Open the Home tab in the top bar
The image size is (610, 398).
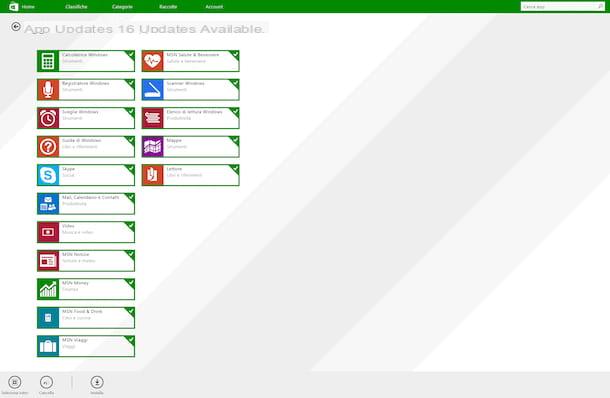(x=28, y=7)
